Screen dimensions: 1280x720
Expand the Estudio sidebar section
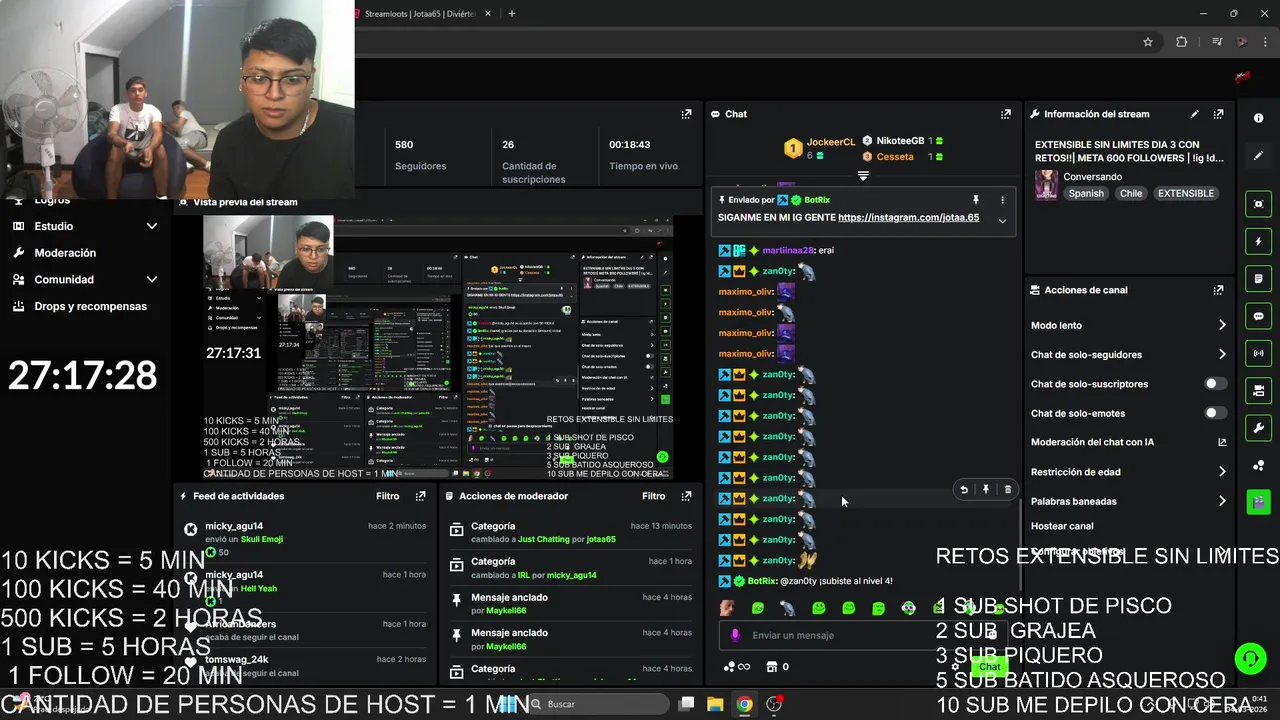pyautogui.click(x=152, y=226)
